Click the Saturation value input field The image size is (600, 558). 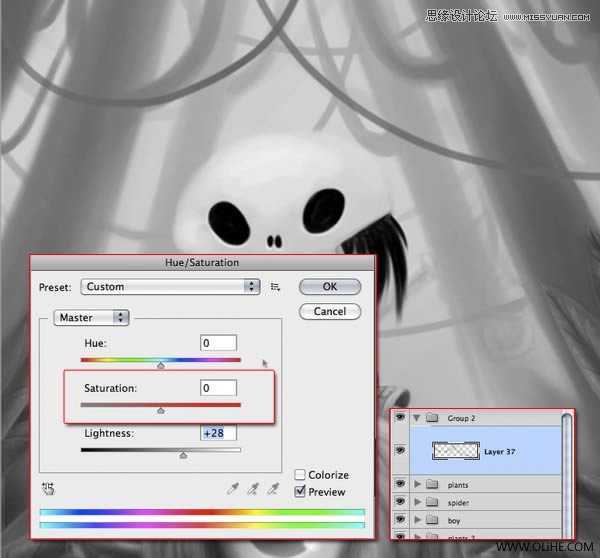click(x=218, y=388)
